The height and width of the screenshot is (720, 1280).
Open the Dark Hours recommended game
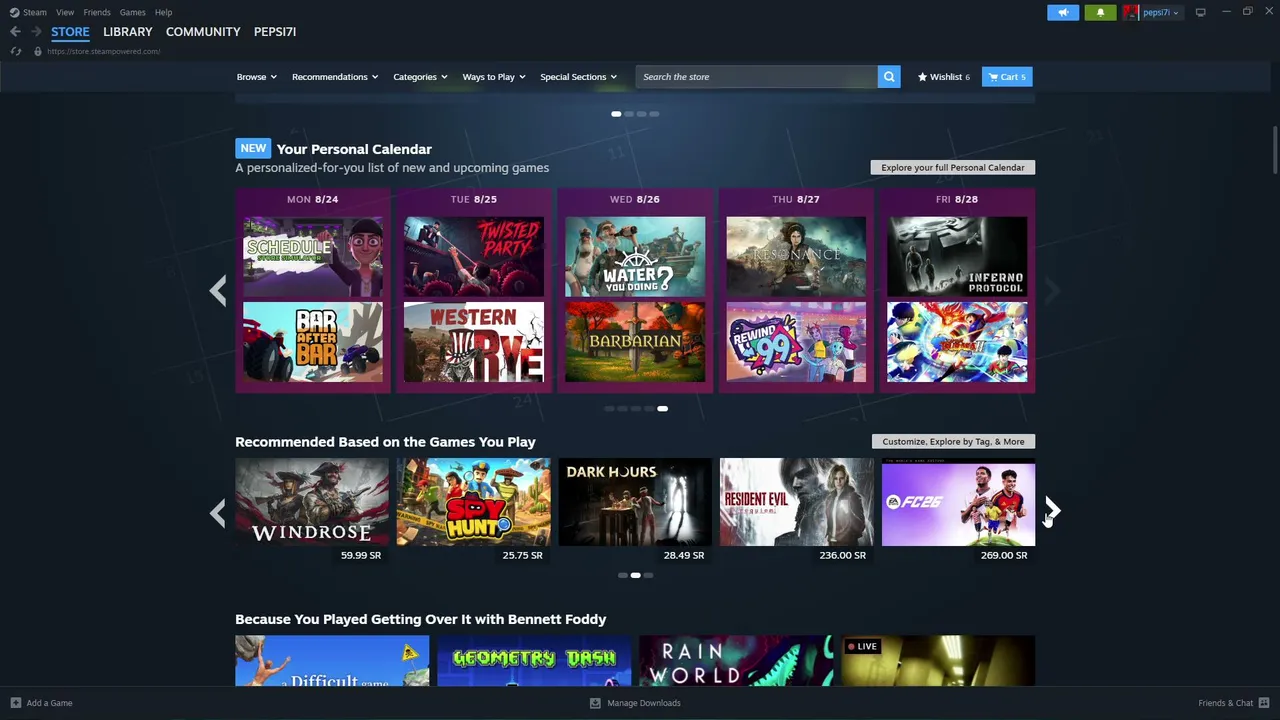pyautogui.click(x=635, y=502)
